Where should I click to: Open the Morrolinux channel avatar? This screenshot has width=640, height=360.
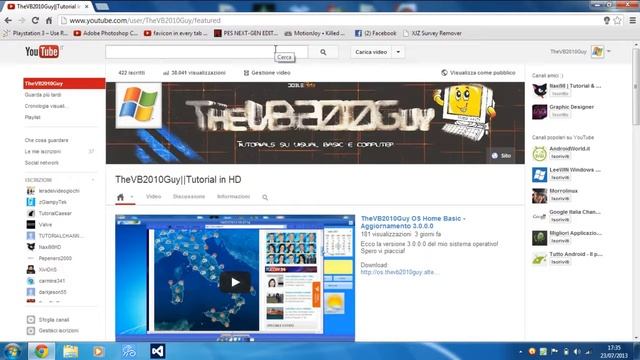coord(539,196)
